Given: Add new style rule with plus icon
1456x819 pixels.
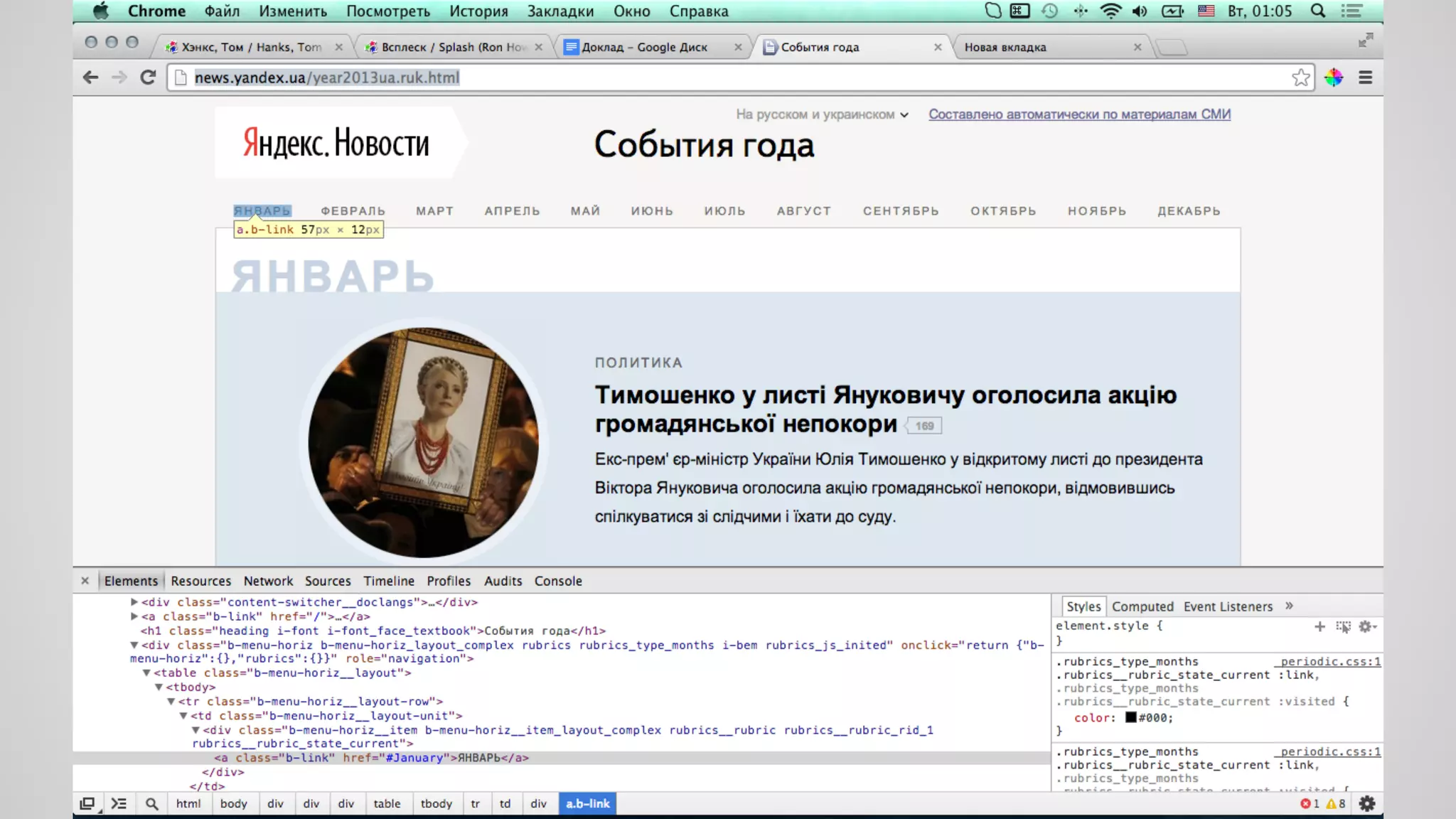Looking at the screenshot, I should [x=1319, y=626].
